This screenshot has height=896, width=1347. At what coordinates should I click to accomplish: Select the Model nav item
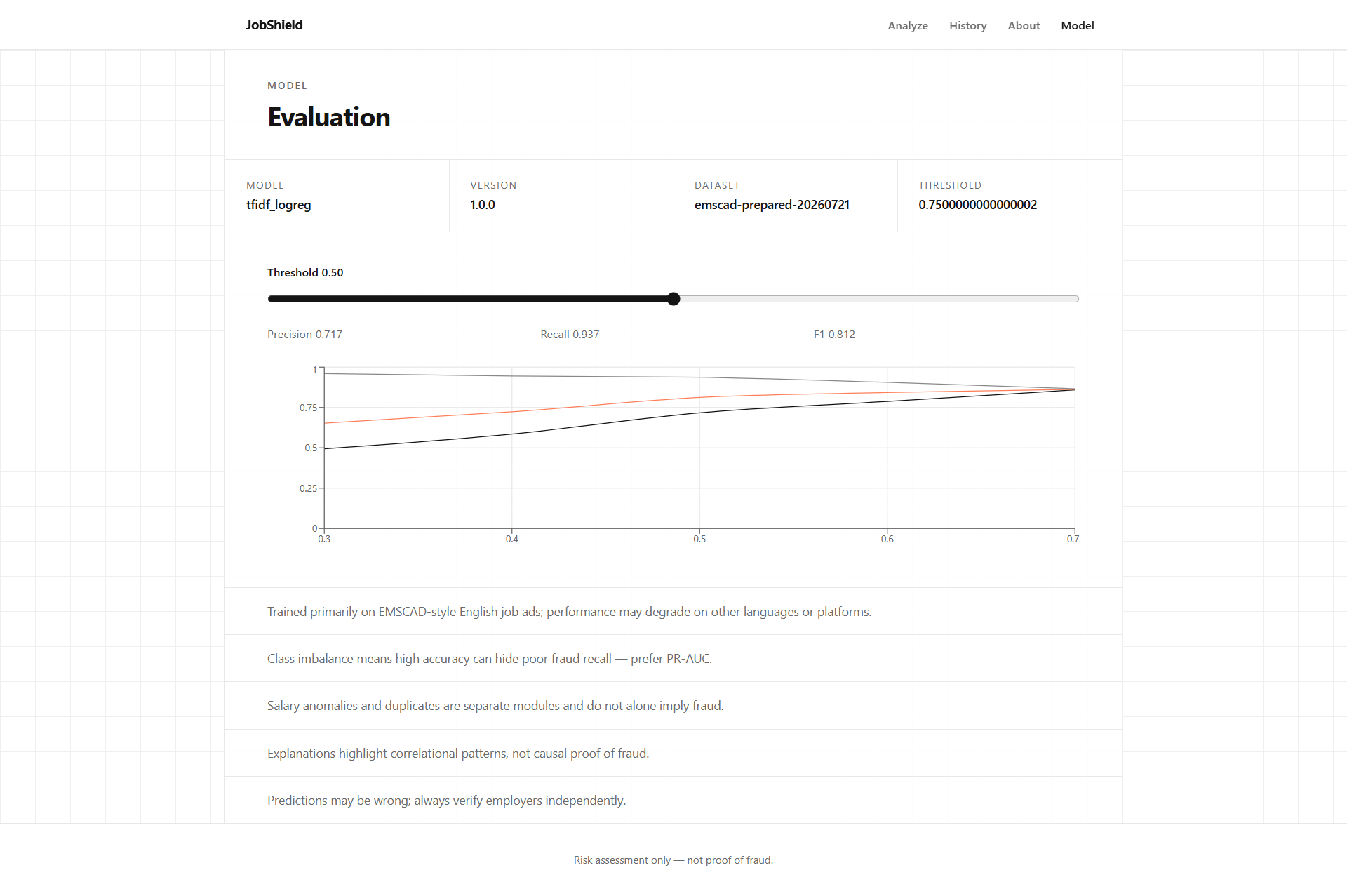[x=1077, y=25]
